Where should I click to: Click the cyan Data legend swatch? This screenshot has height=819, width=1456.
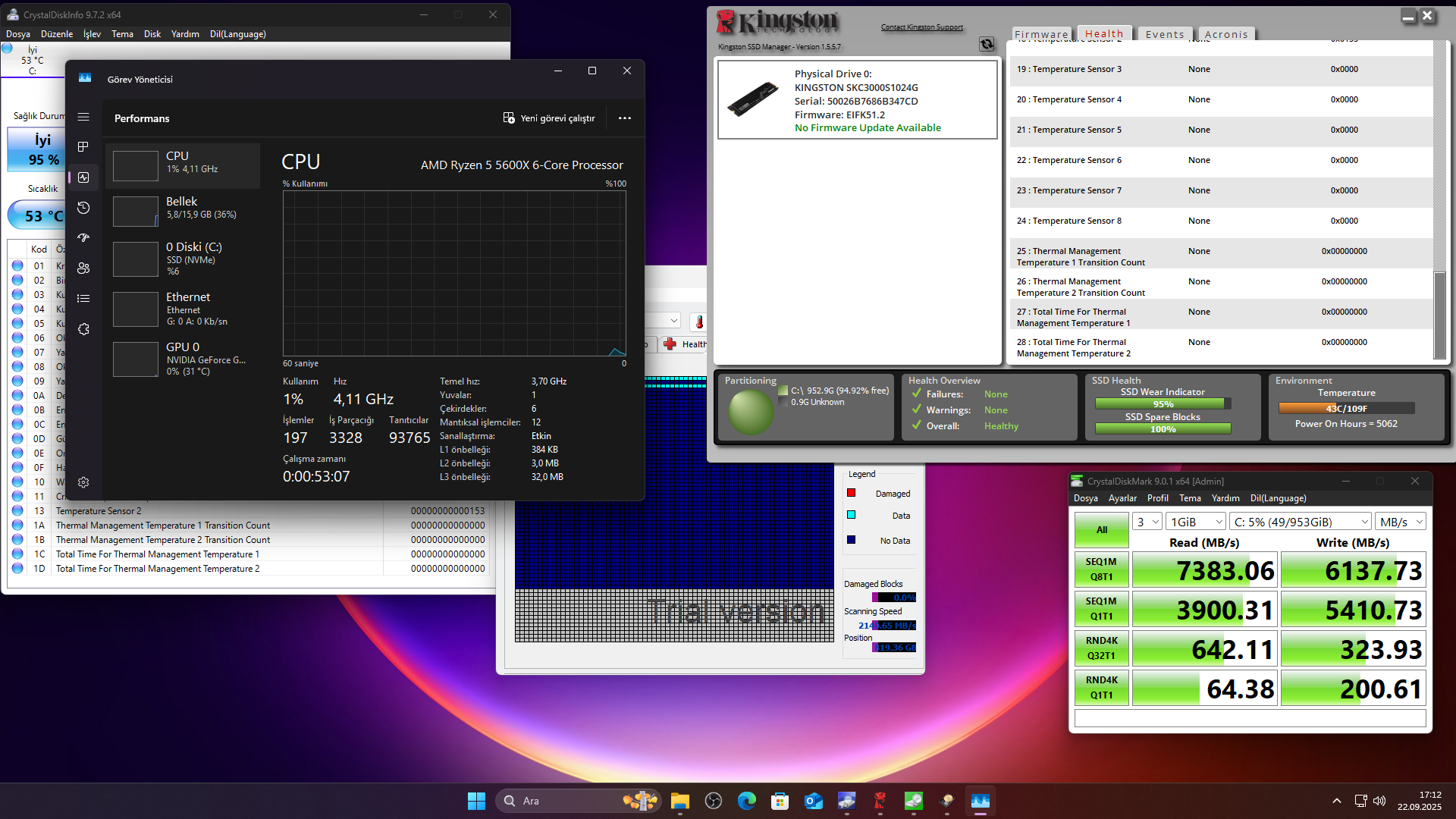(x=851, y=515)
